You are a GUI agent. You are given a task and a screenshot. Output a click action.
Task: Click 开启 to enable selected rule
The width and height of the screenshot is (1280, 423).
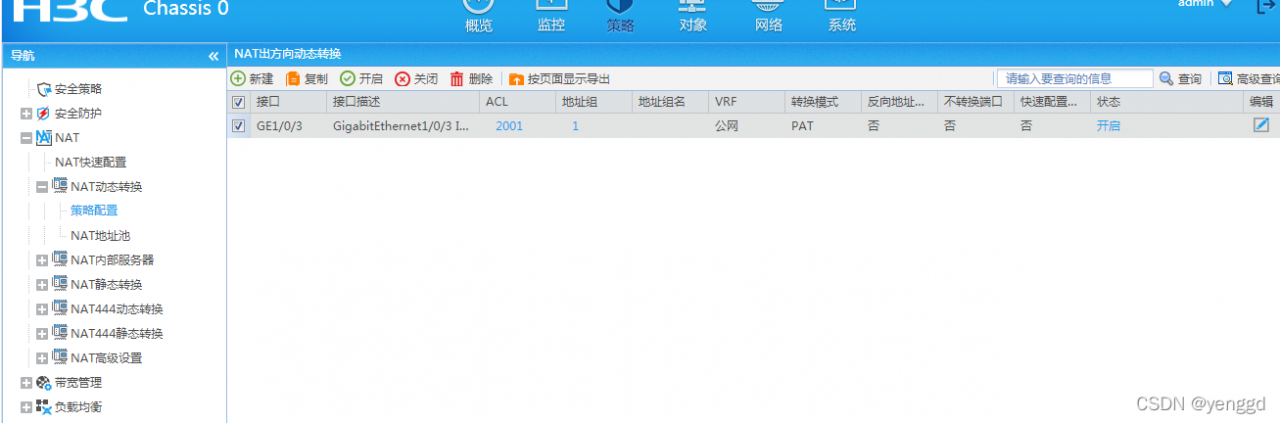[x=362, y=79]
